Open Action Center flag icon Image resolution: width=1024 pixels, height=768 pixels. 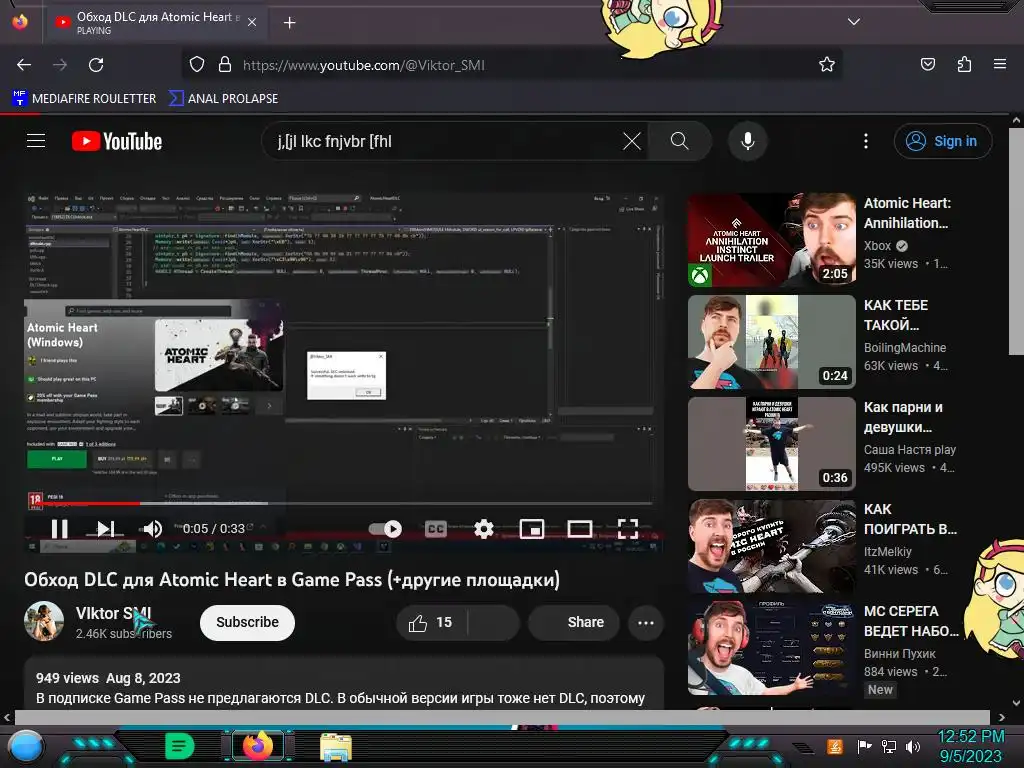[864, 746]
